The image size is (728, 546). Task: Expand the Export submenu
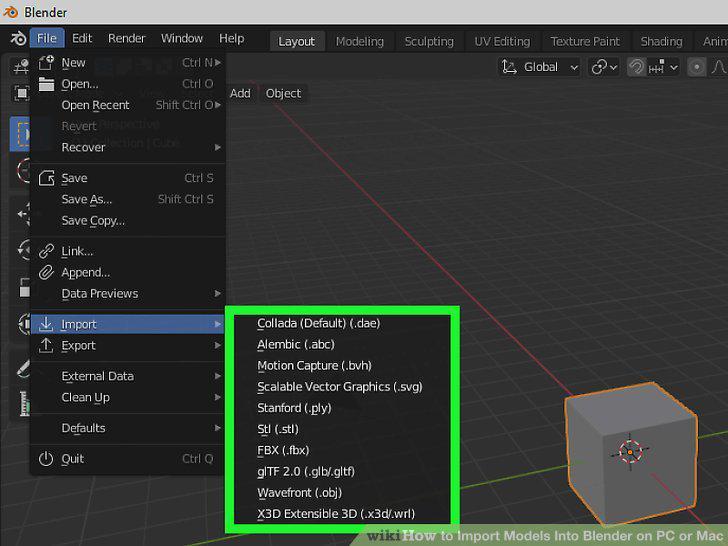(x=128, y=346)
